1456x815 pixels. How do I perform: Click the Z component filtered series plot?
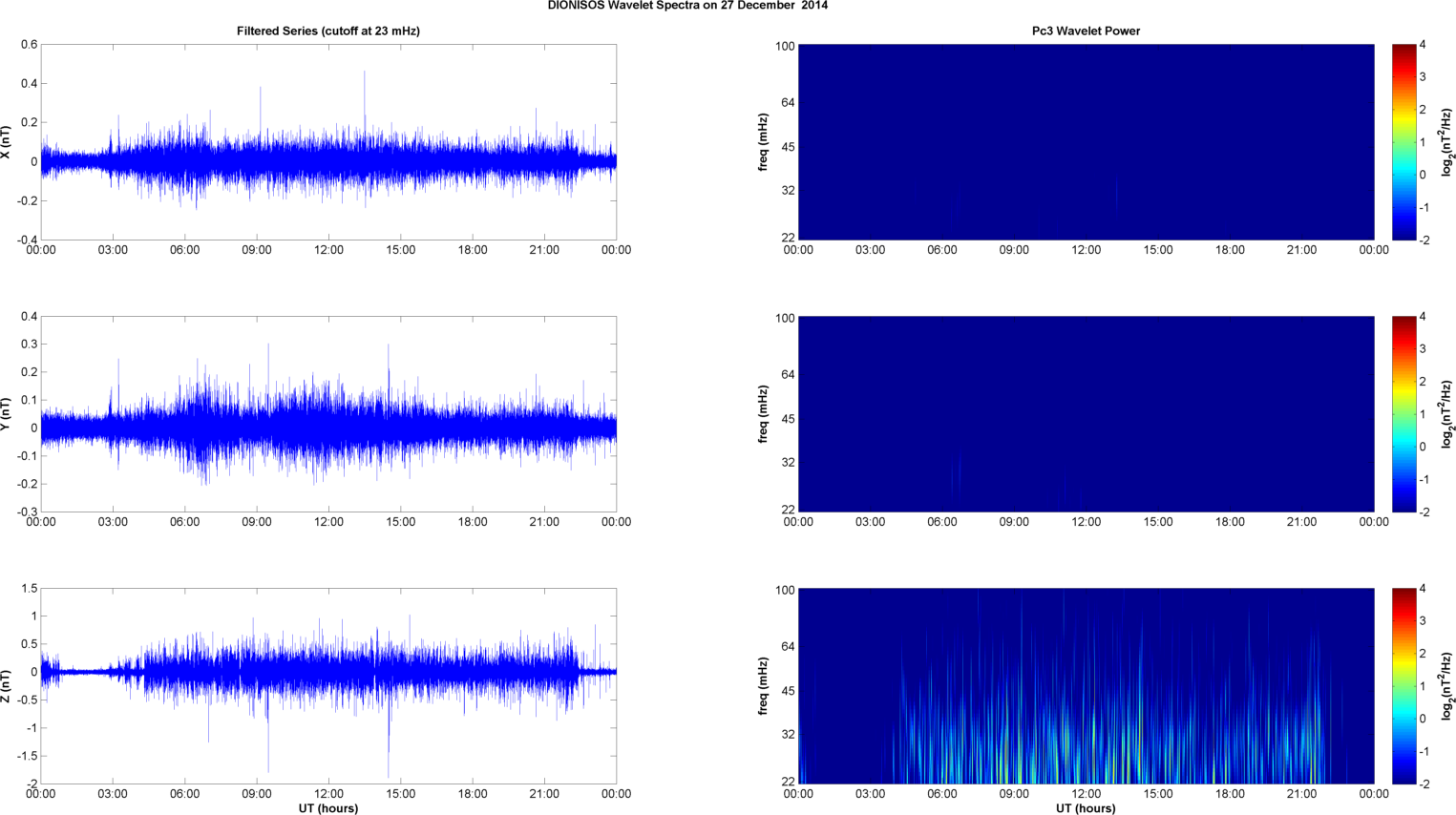pos(328,686)
